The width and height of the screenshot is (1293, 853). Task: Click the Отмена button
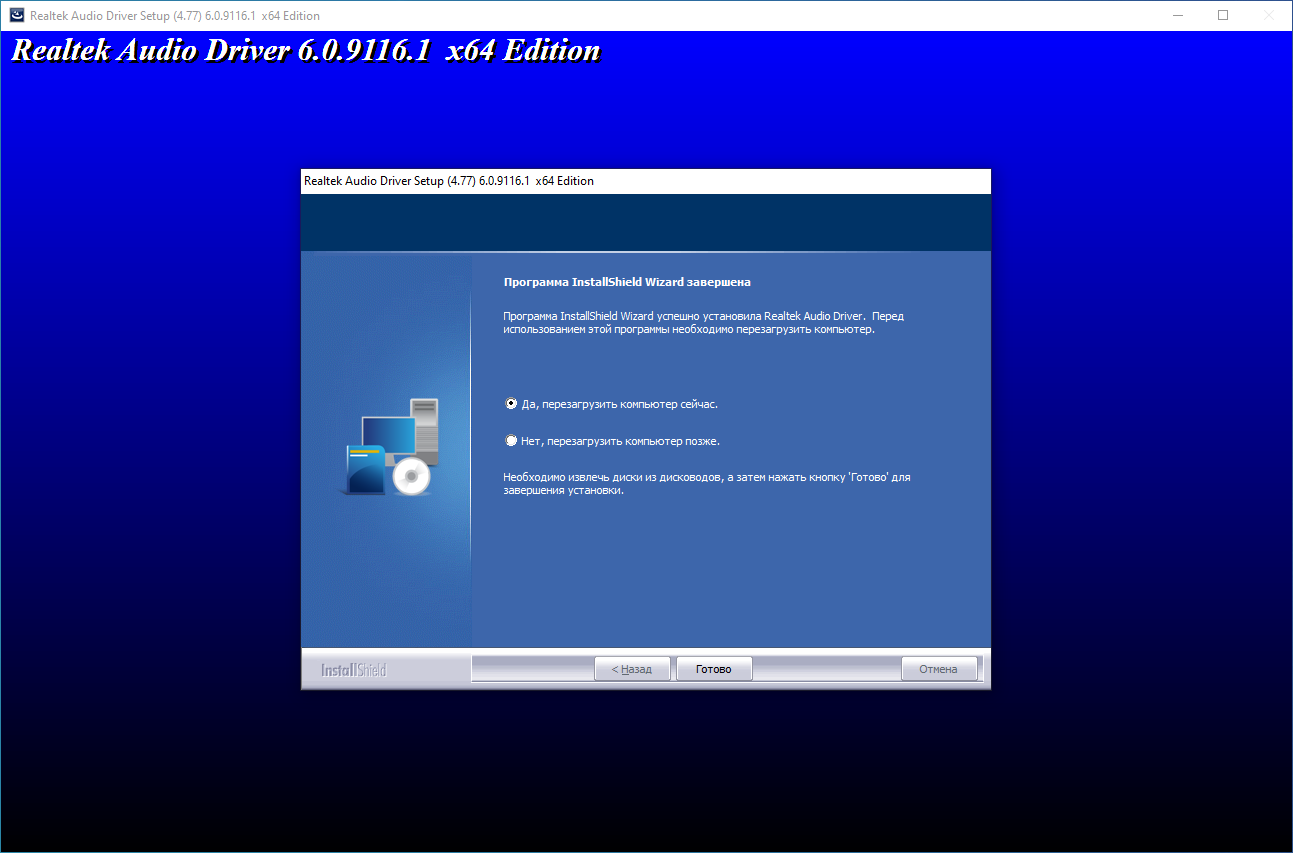(x=938, y=669)
